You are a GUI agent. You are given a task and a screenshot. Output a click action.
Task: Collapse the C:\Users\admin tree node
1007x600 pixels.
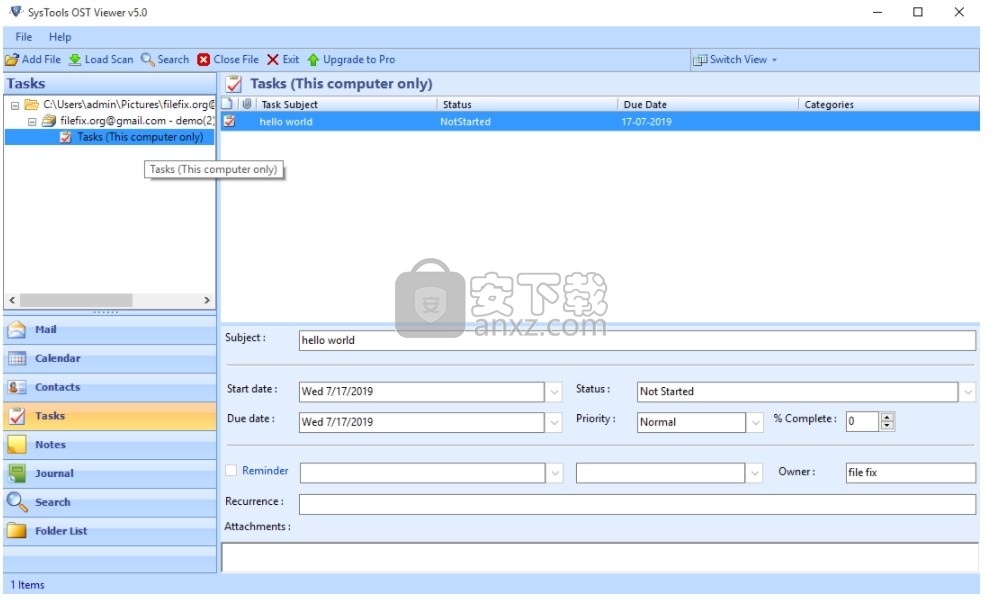tap(15, 105)
